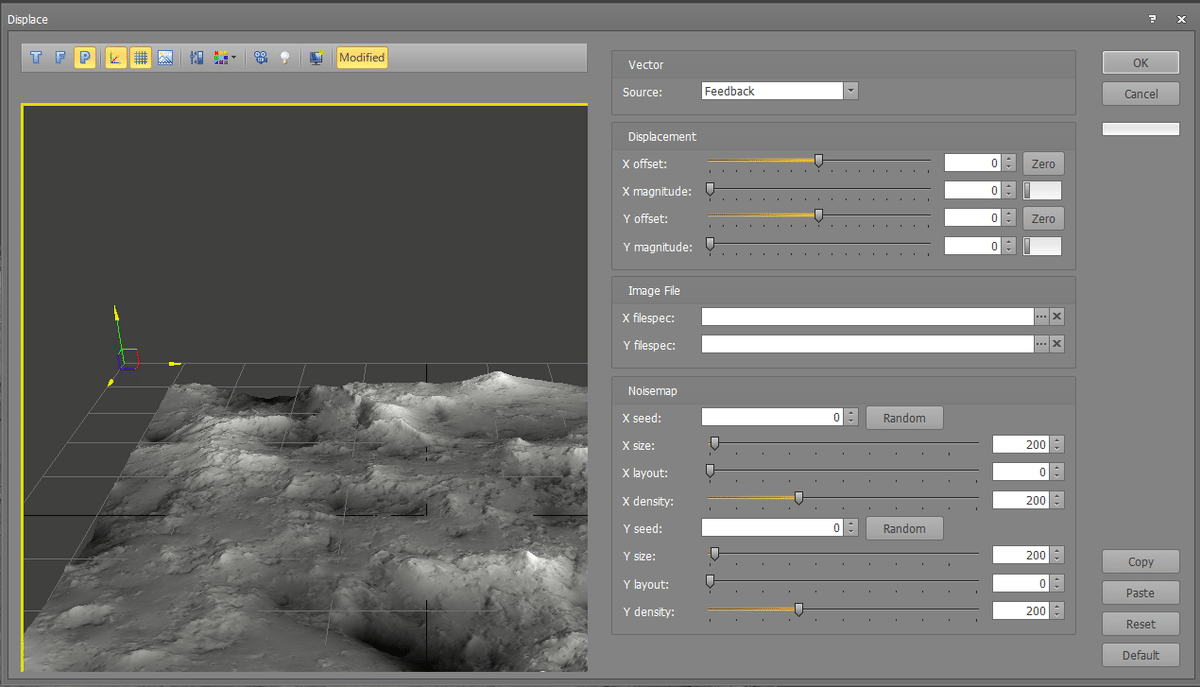Click the Zero button for X offset

(1043, 163)
